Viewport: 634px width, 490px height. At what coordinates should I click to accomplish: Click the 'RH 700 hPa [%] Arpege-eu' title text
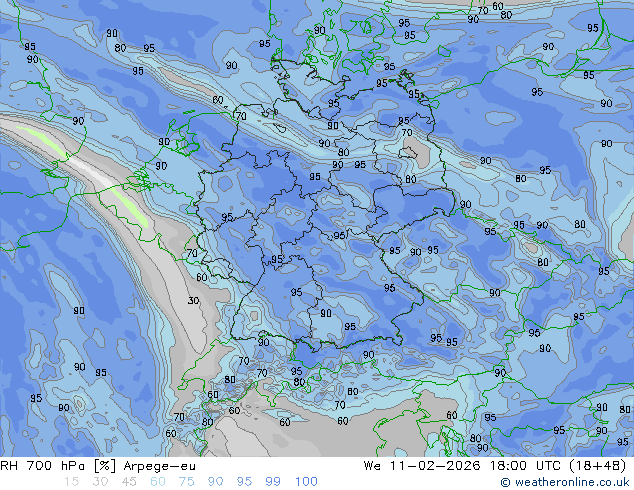coord(98,466)
